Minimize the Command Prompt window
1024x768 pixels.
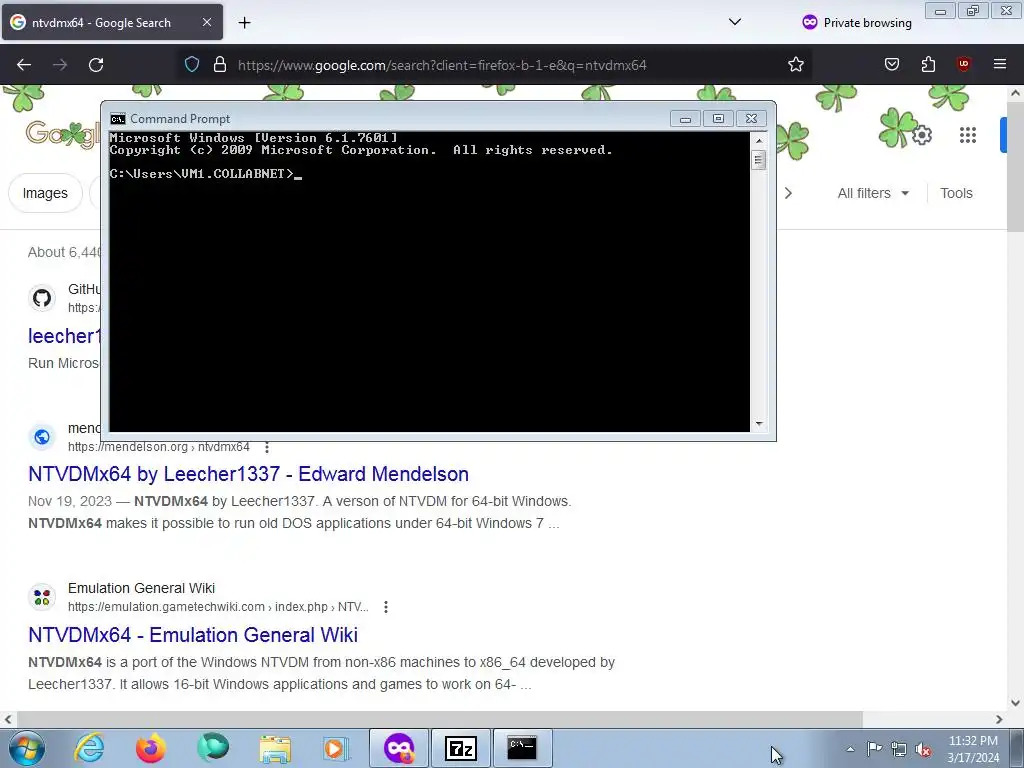(685, 119)
